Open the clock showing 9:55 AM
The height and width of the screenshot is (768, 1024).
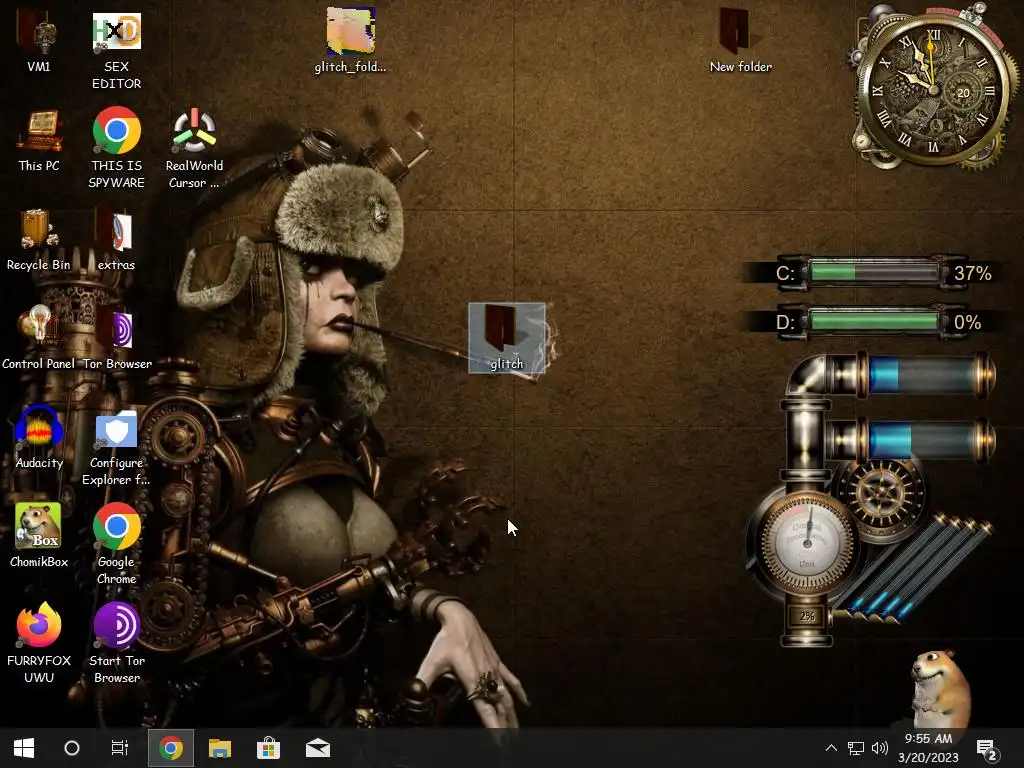coord(928,748)
